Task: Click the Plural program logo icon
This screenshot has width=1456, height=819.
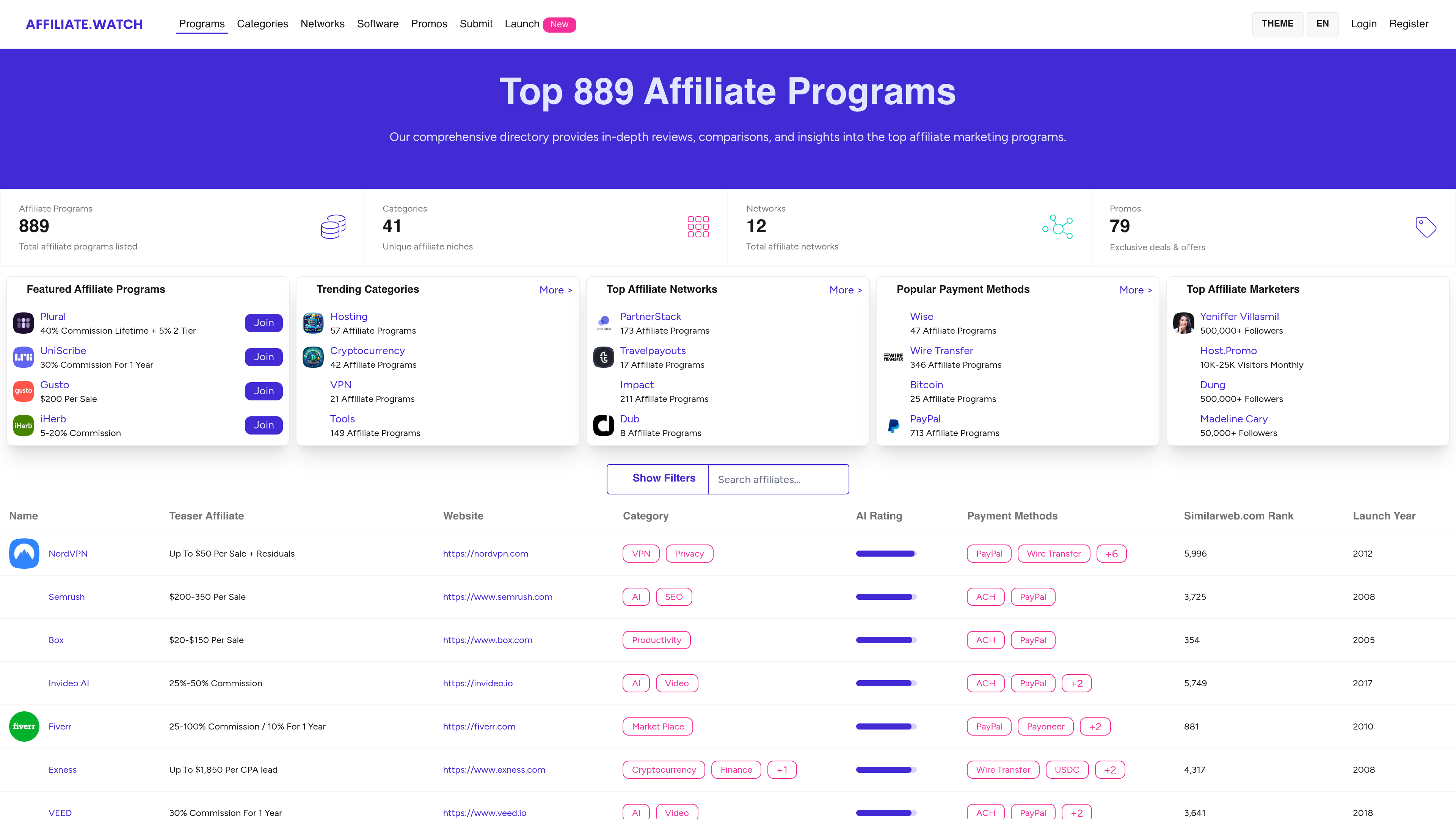Action: pos(23,323)
